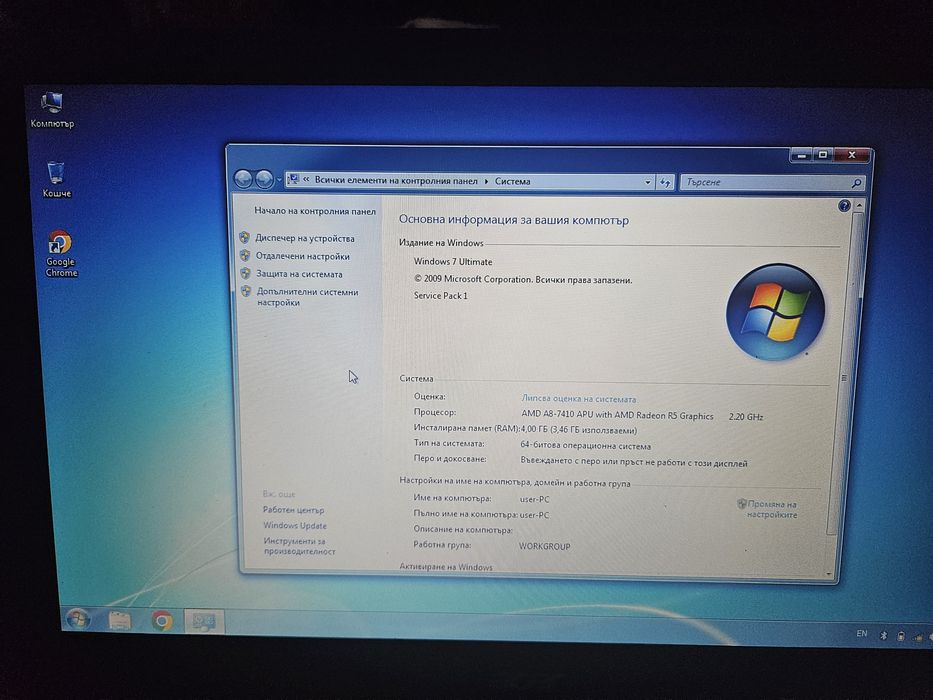
Task: Click the shield icon next to Допълнителни системни настройки
Action: 246,291
